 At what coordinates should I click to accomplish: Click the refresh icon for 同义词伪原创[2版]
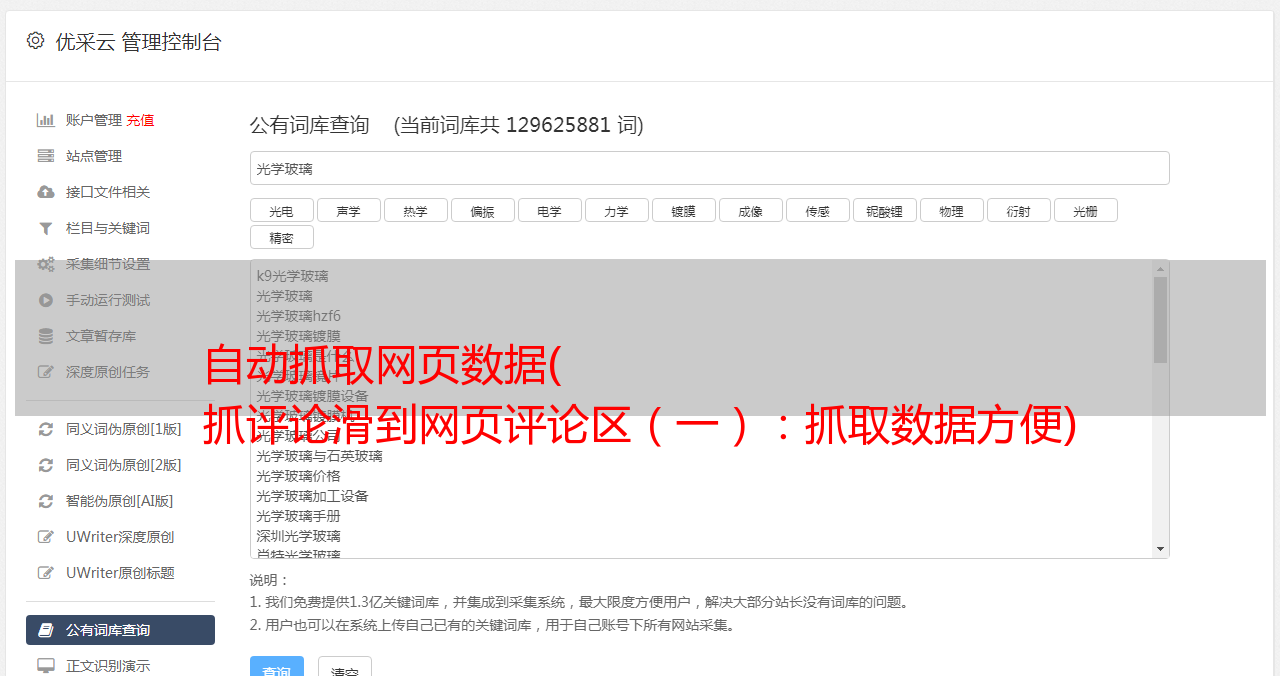(x=46, y=465)
